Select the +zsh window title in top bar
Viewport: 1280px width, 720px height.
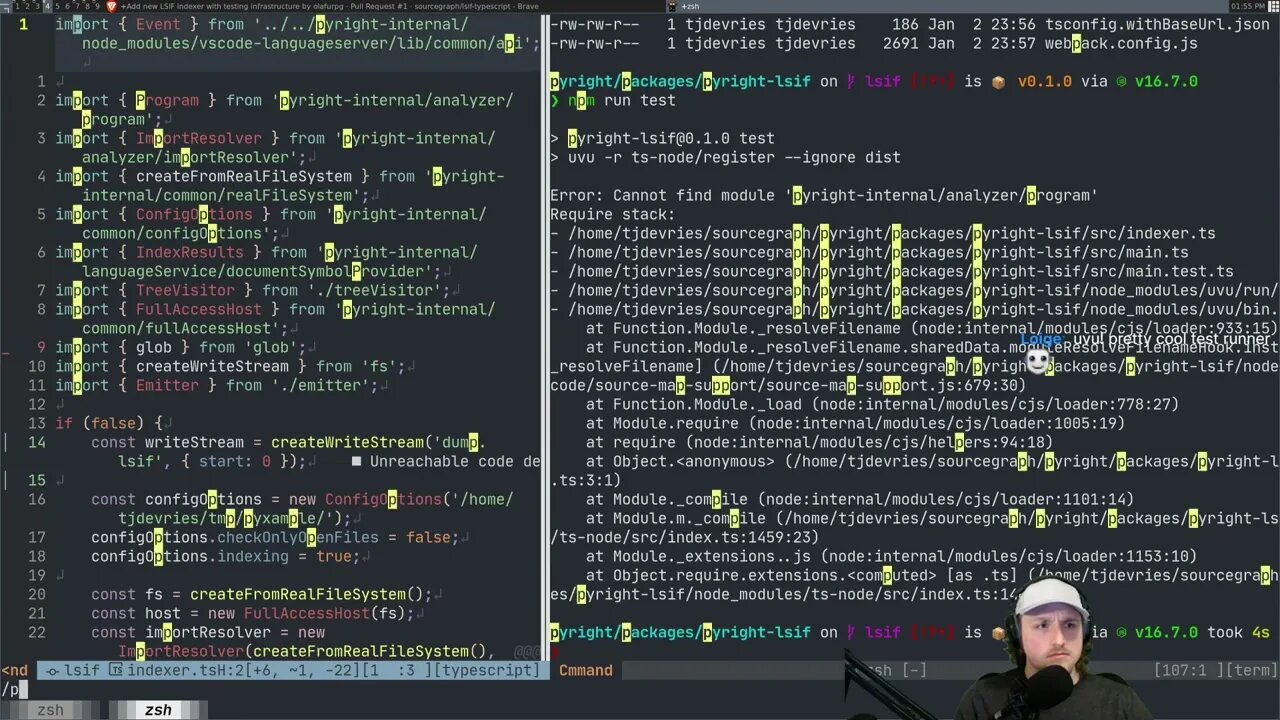click(x=690, y=6)
